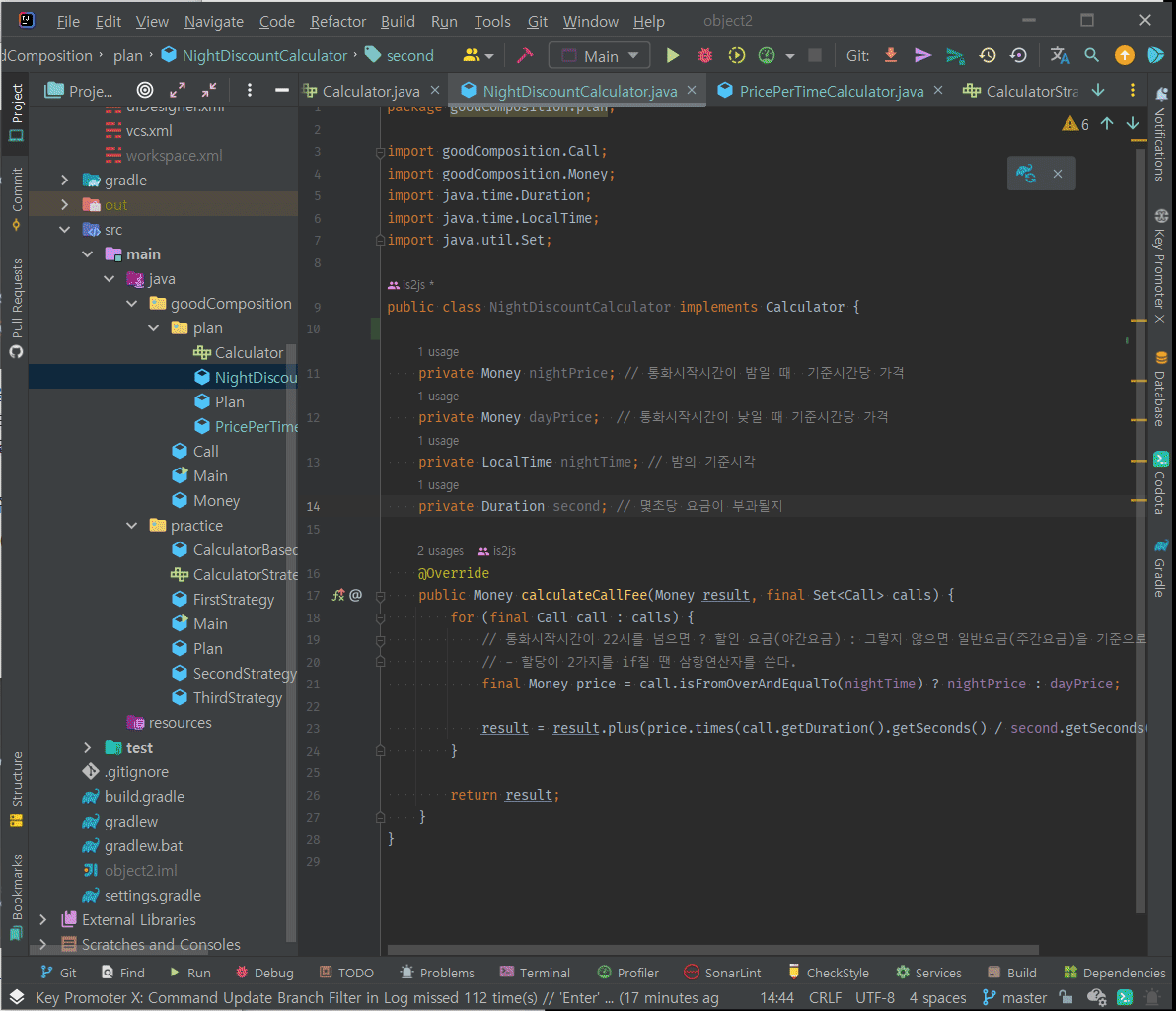This screenshot has width=1176, height=1011.
Task: Close the NightDiscountCalculator.java tab
Action: tap(692, 91)
